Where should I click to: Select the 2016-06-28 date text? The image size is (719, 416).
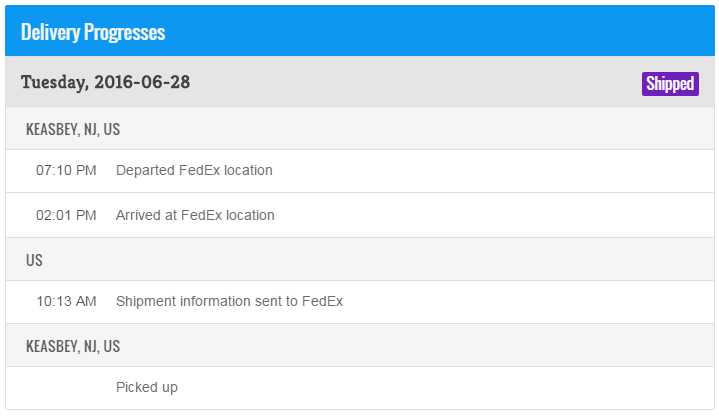[142, 82]
